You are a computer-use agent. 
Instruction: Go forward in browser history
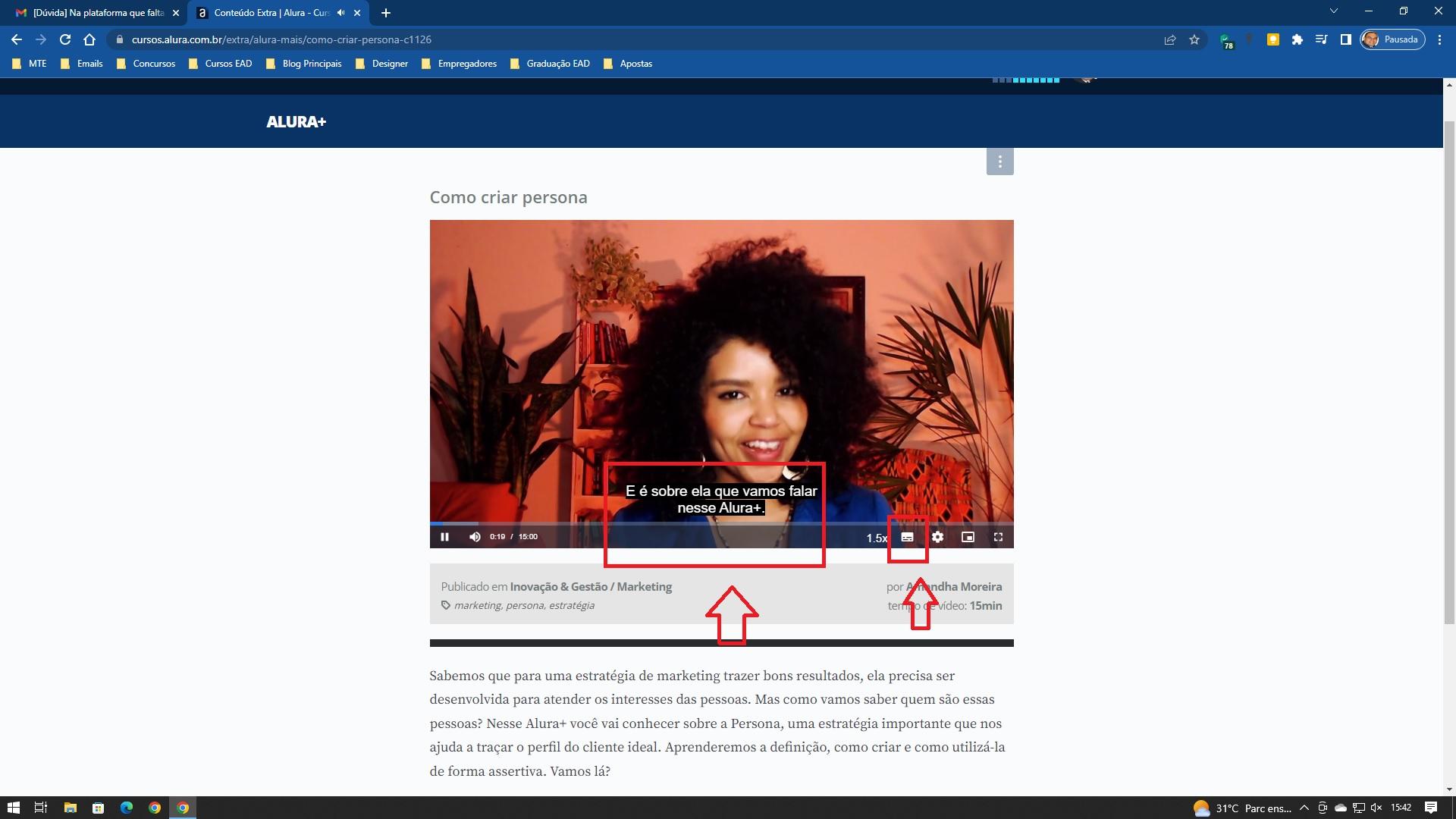(x=41, y=39)
